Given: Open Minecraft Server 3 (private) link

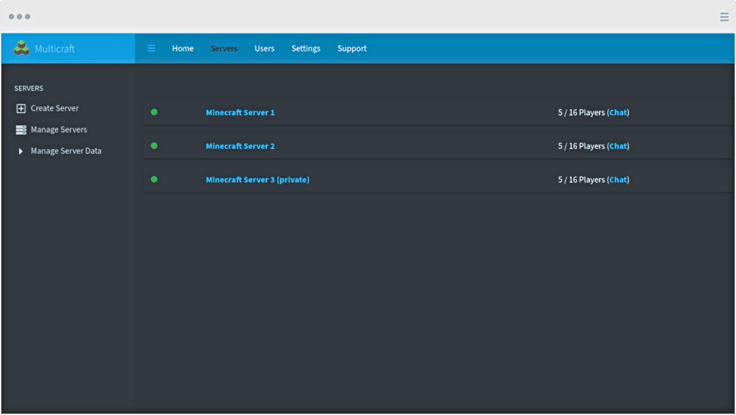Looking at the screenshot, I should click(x=257, y=180).
